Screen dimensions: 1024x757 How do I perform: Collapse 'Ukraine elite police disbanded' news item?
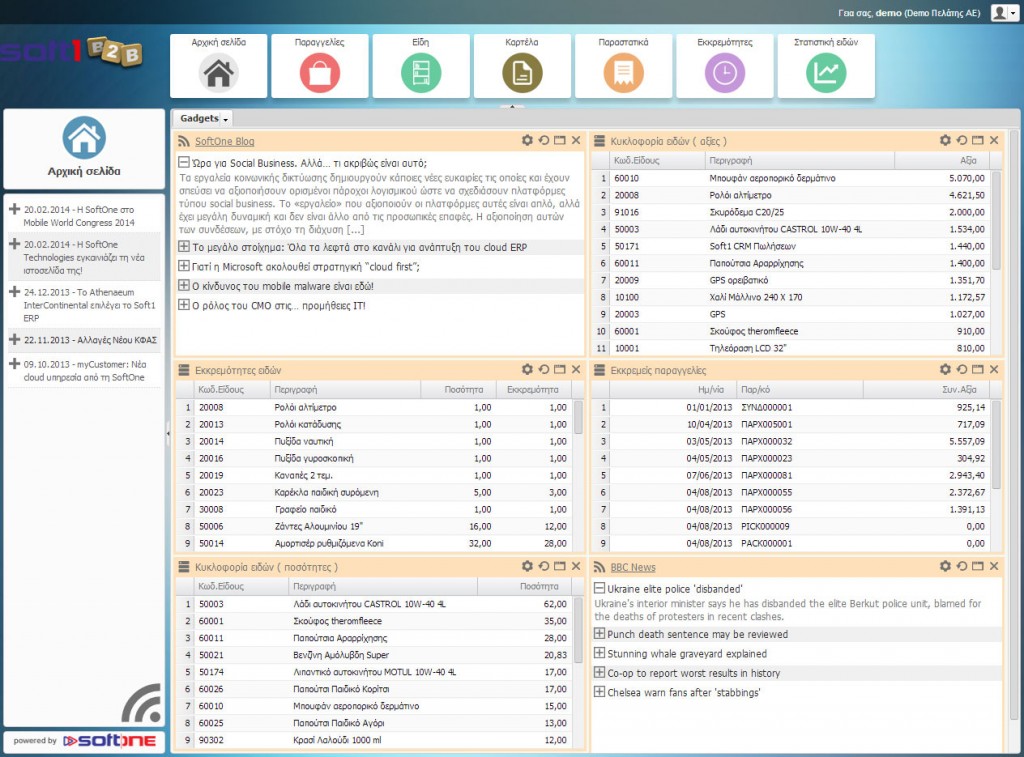pos(600,588)
